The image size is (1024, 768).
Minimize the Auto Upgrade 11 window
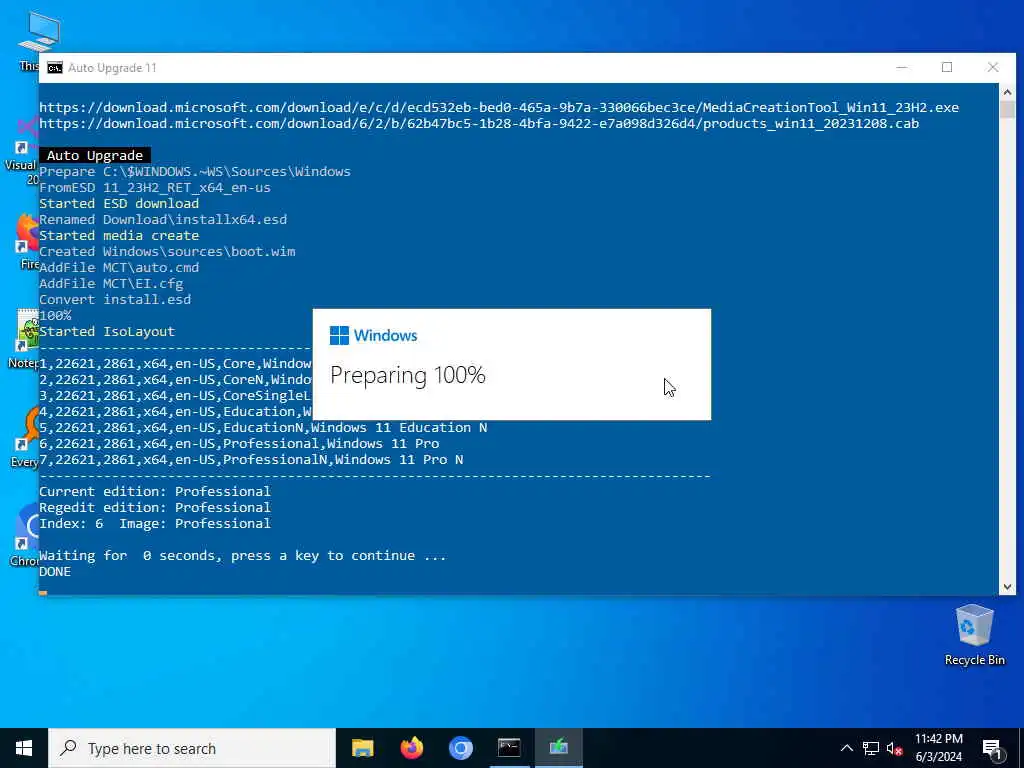(x=902, y=67)
